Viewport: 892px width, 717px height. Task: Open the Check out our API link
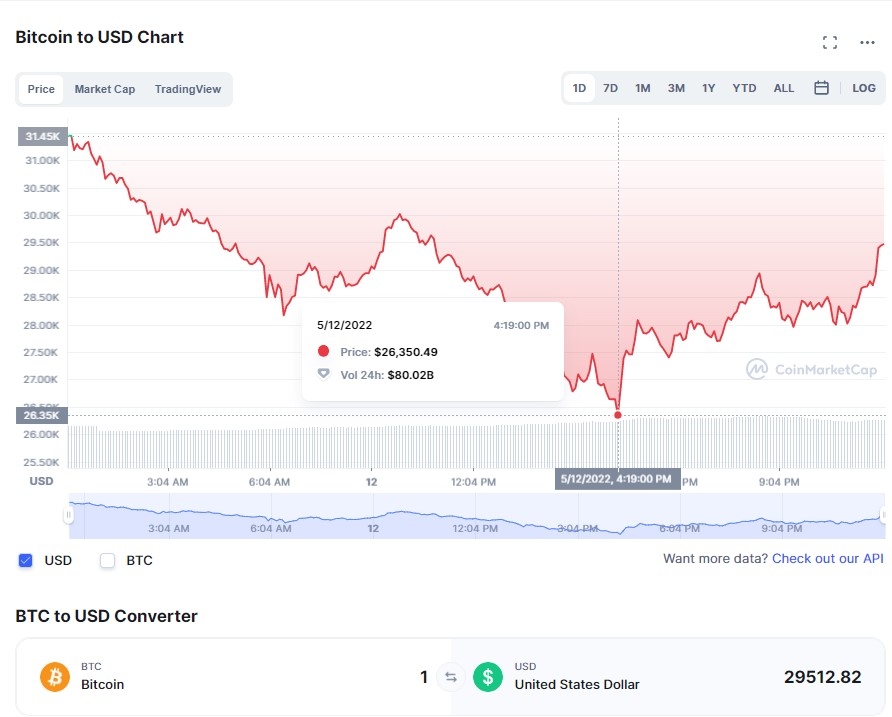pos(827,558)
